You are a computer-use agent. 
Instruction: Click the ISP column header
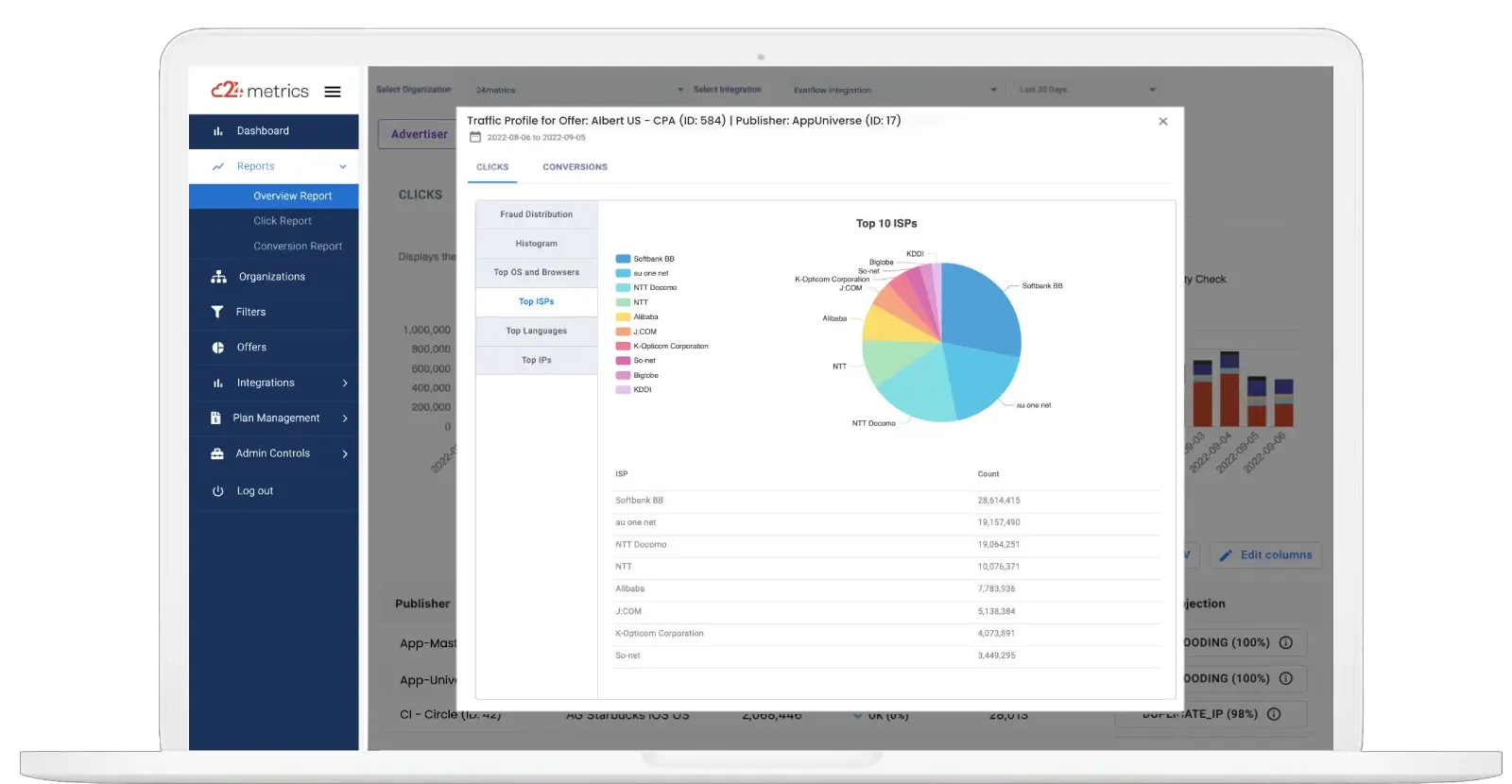coord(622,474)
